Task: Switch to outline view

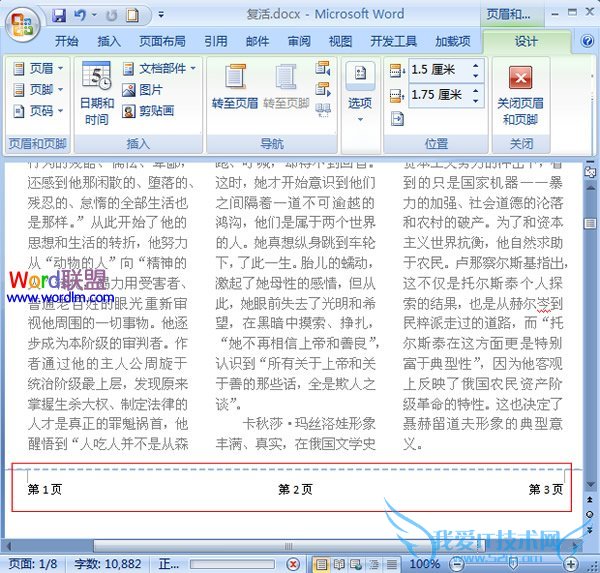Action: (x=374, y=564)
